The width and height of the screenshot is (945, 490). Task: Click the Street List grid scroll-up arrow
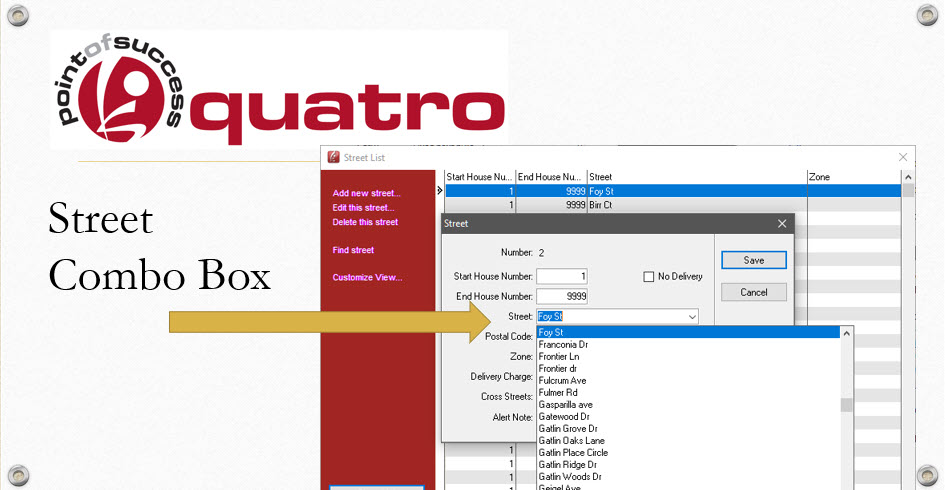tap(908, 177)
